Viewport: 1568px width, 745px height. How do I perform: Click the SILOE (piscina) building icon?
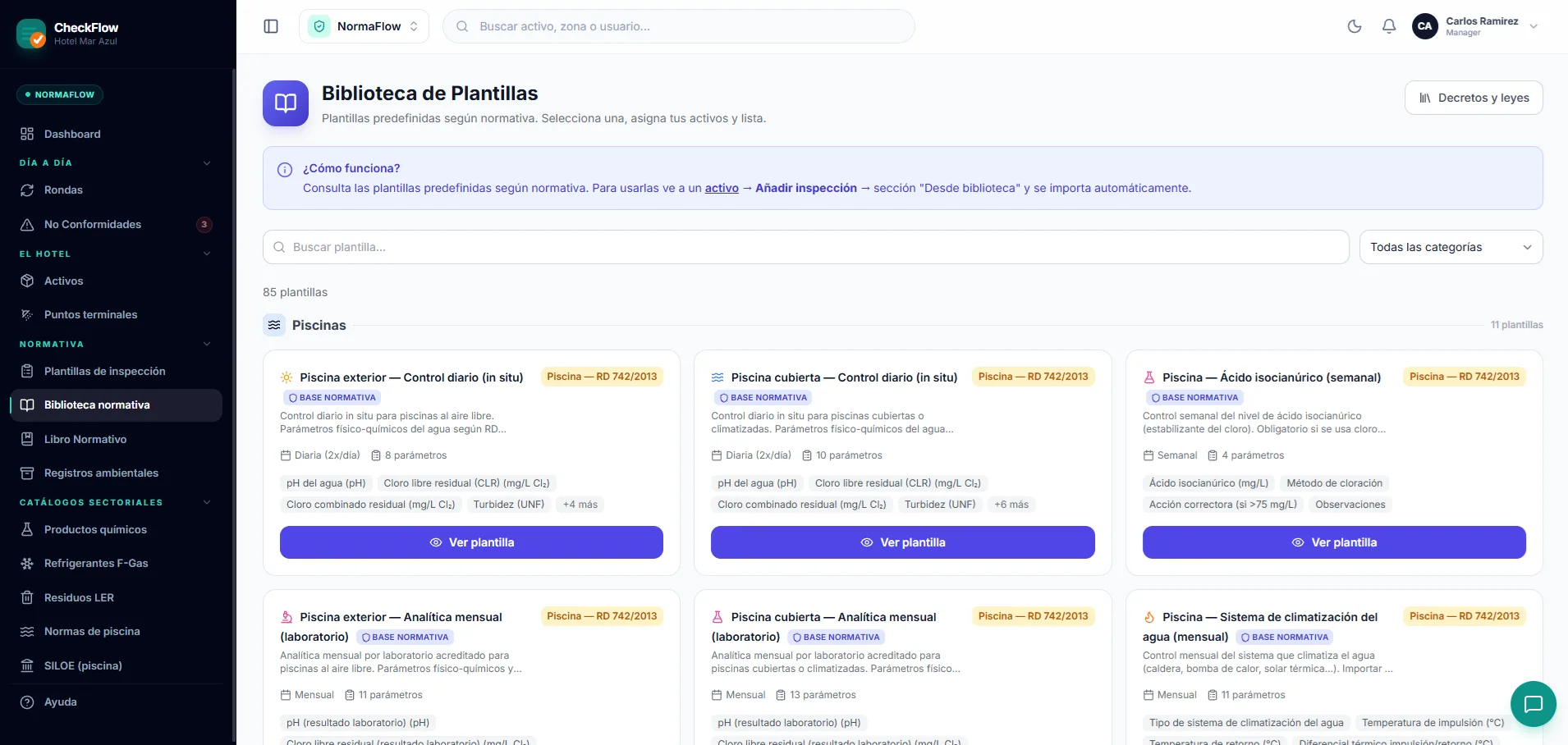tap(27, 665)
